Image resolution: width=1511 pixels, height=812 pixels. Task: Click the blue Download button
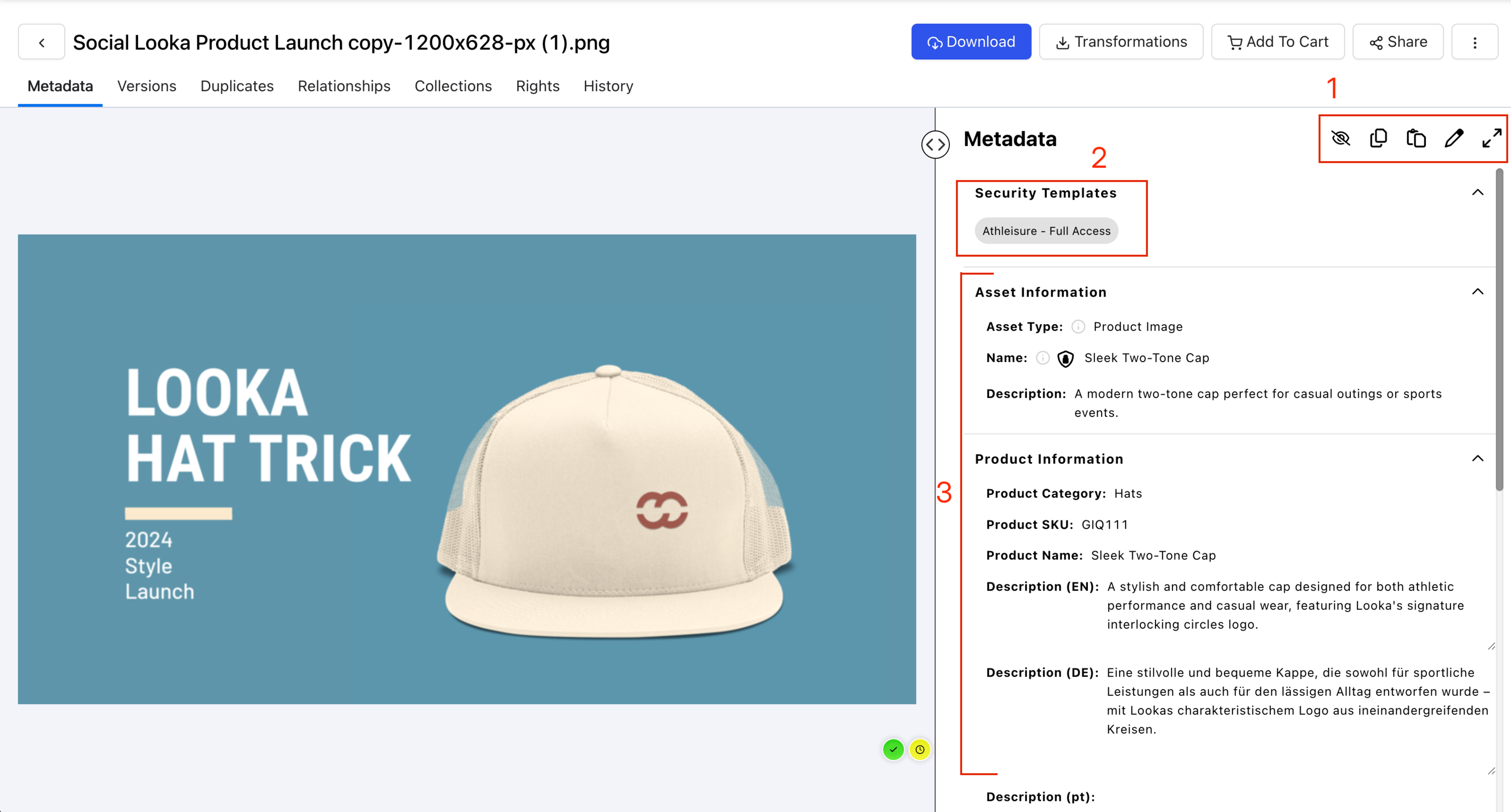(971, 42)
